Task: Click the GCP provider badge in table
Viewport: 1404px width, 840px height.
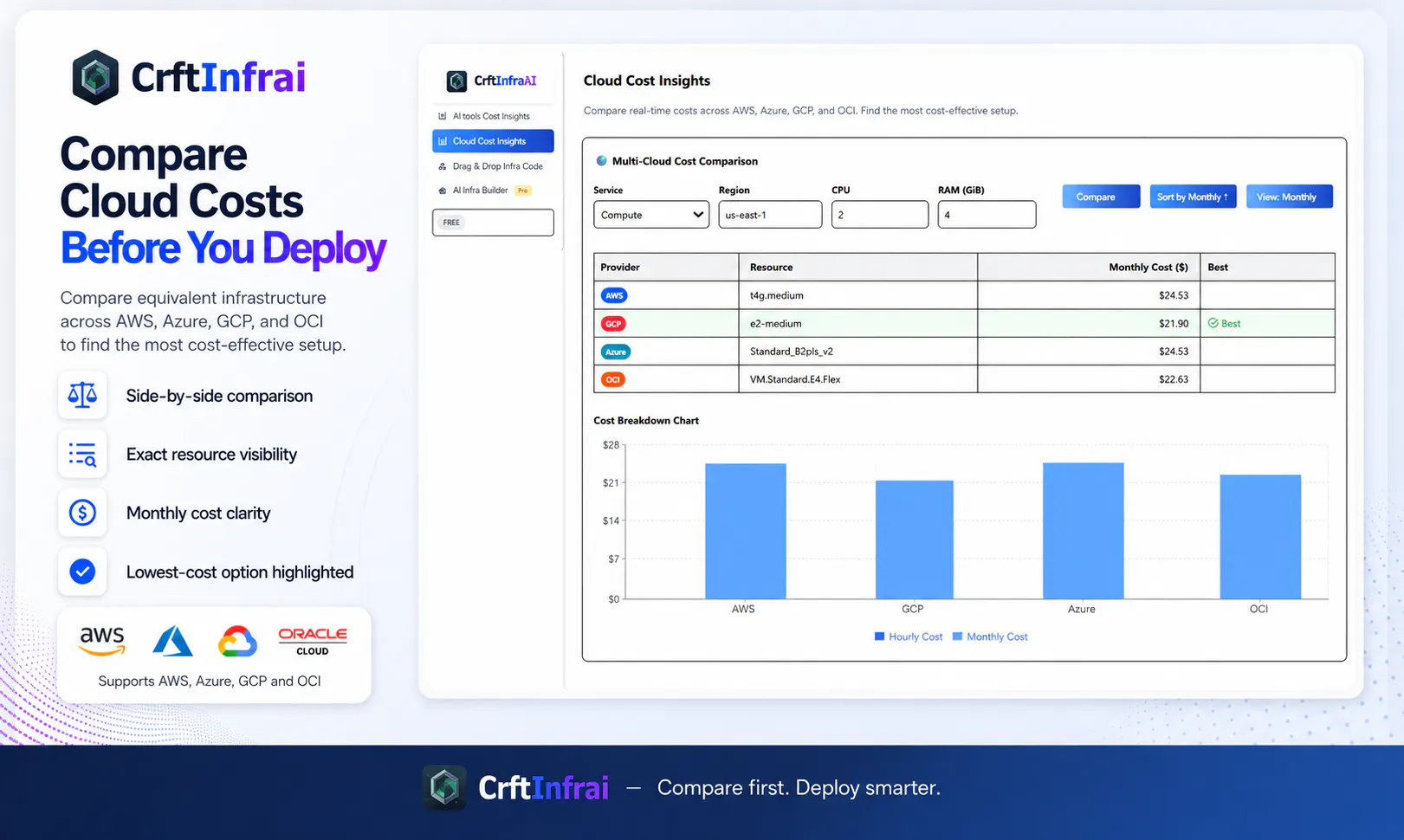Action: tap(613, 324)
